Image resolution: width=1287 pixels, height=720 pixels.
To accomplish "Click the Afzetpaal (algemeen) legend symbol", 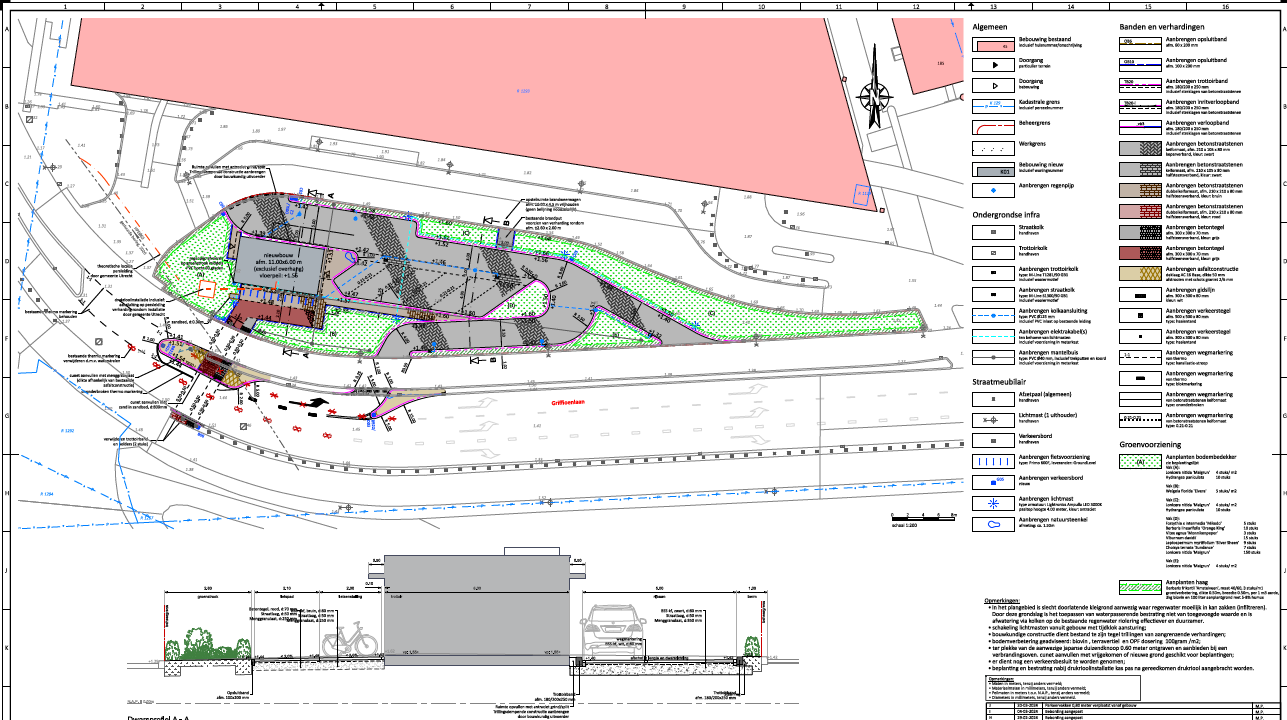I will [x=994, y=398].
